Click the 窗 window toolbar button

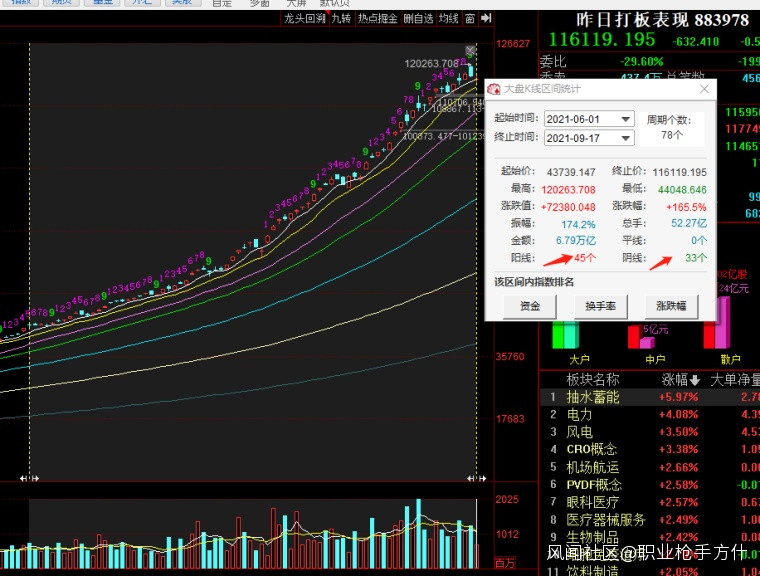[470, 18]
